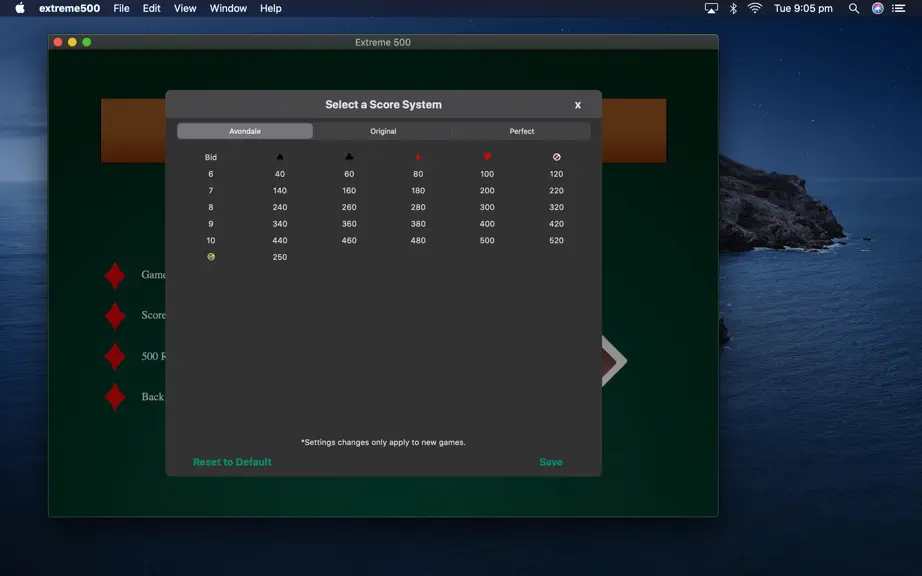
Task: Click the 40 value for 6 spades
Action: click(280, 174)
